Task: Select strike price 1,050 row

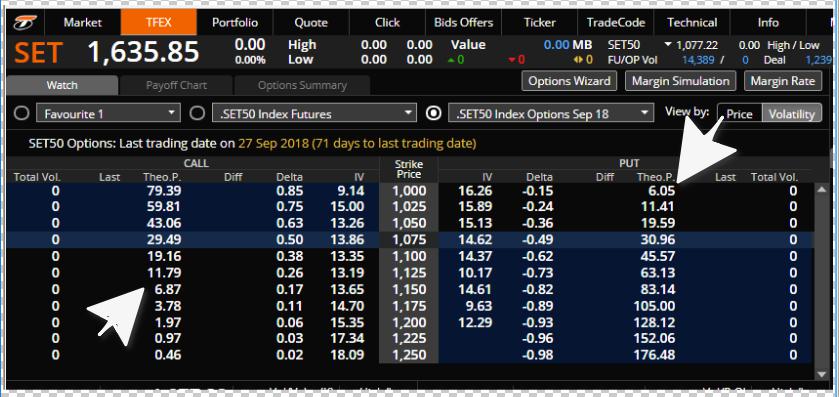Action: point(409,223)
